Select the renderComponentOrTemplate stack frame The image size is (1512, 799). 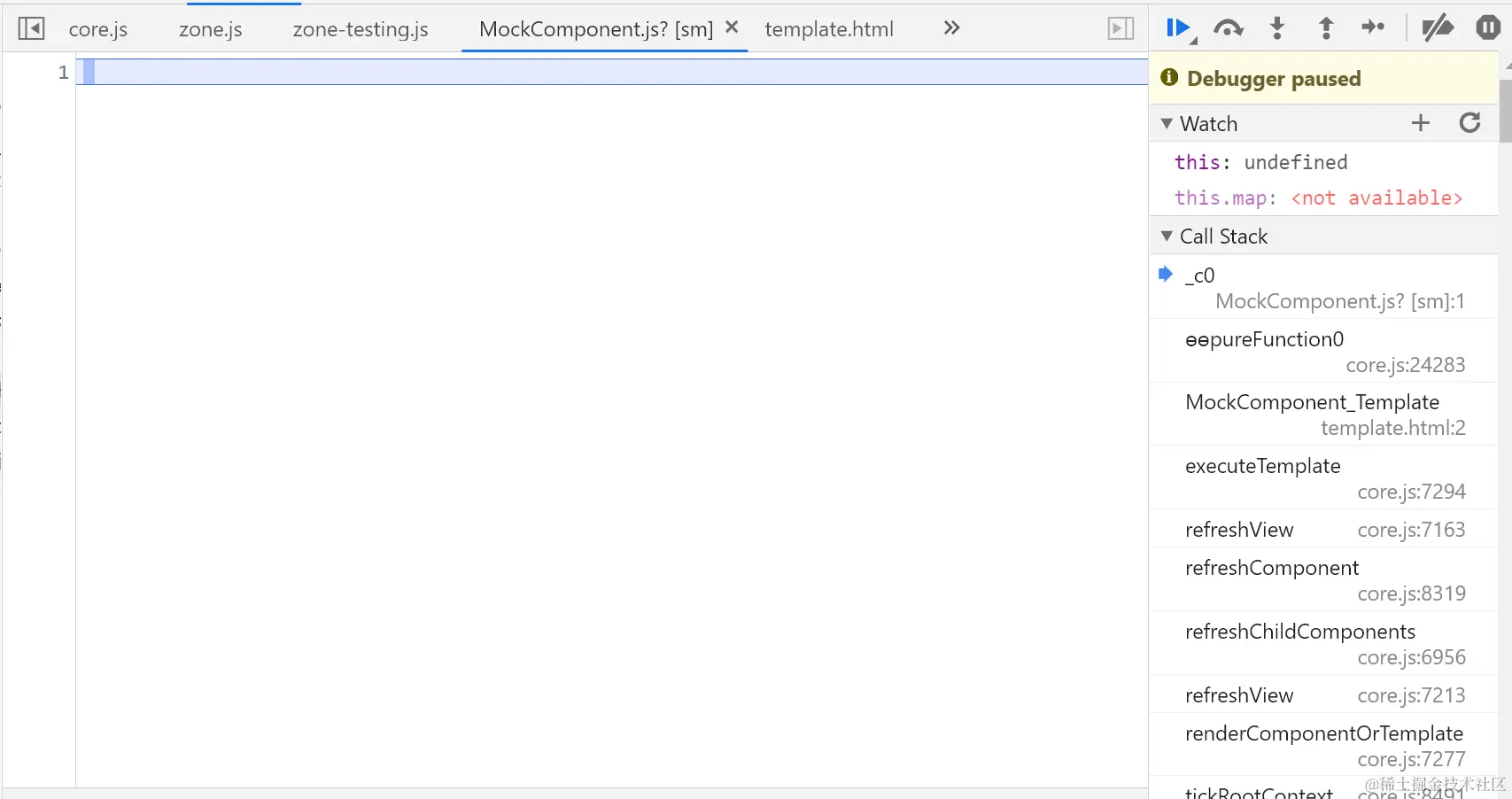pyautogui.click(x=1323, y=746)
